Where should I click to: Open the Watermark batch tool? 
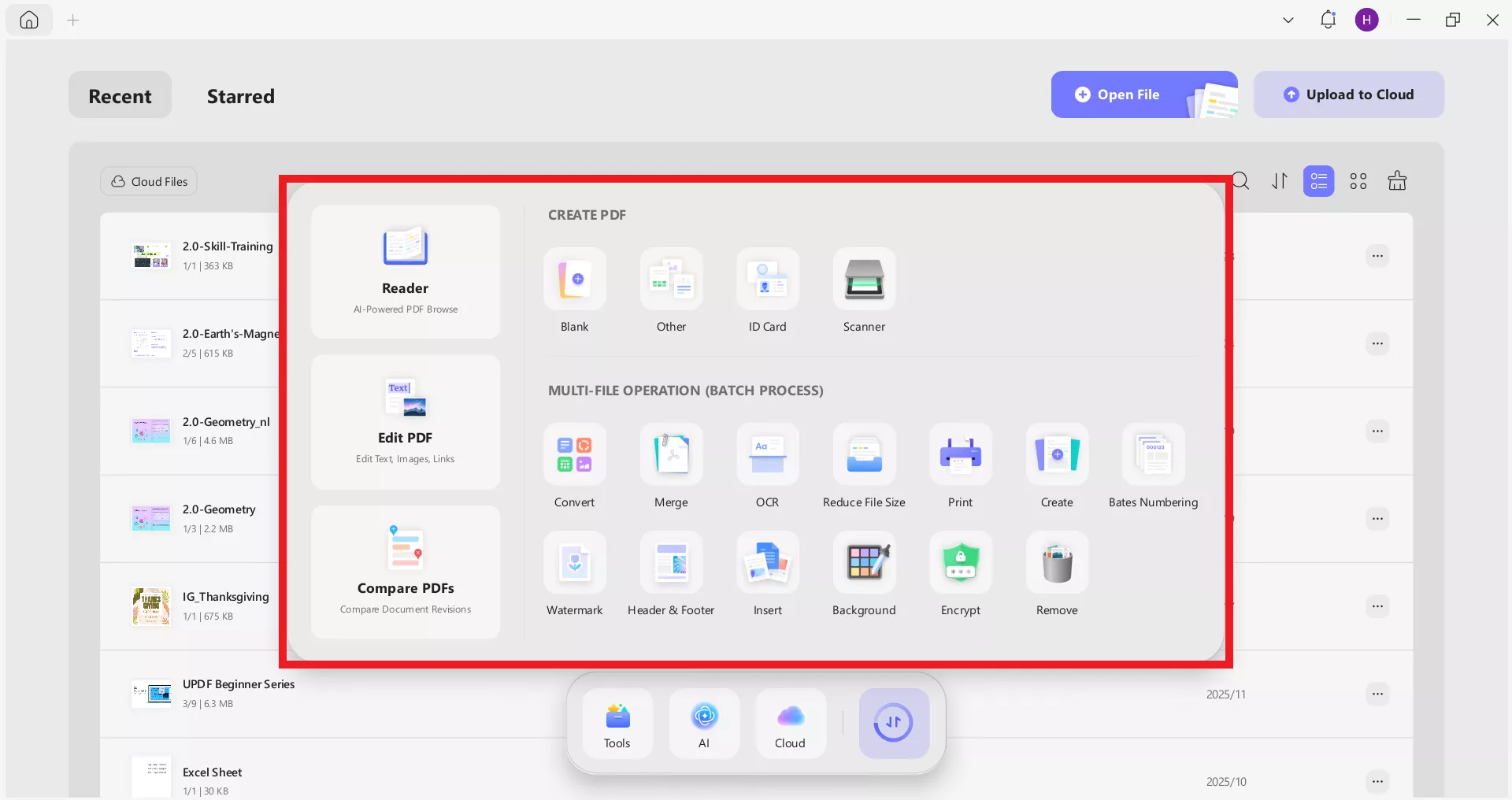pyautogui.click(x=574, y=563)
